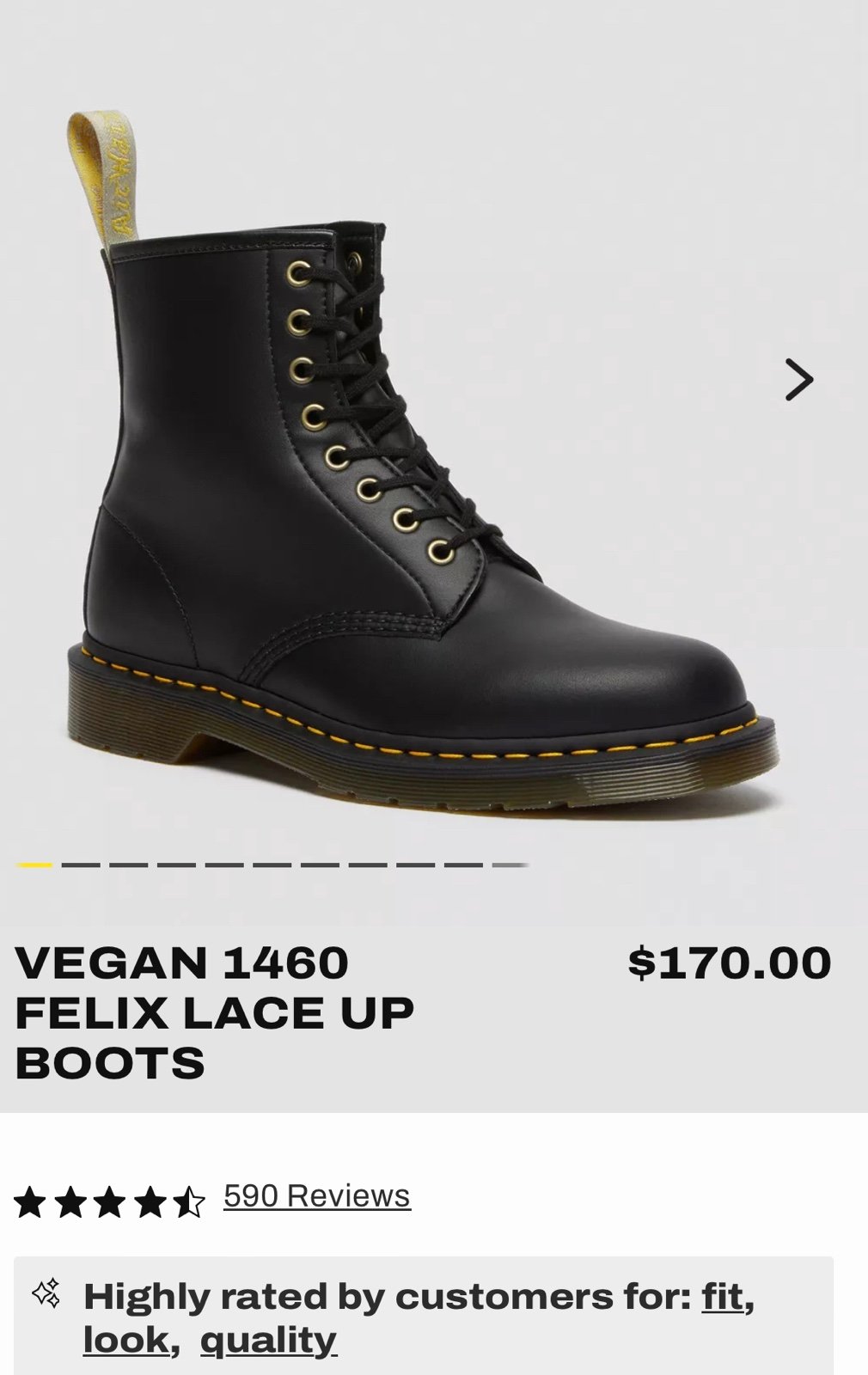Viewport: 868px width, 1375px height.
Task: Follow the underlined 'quality' link
Action: [x=268, y=1340]
